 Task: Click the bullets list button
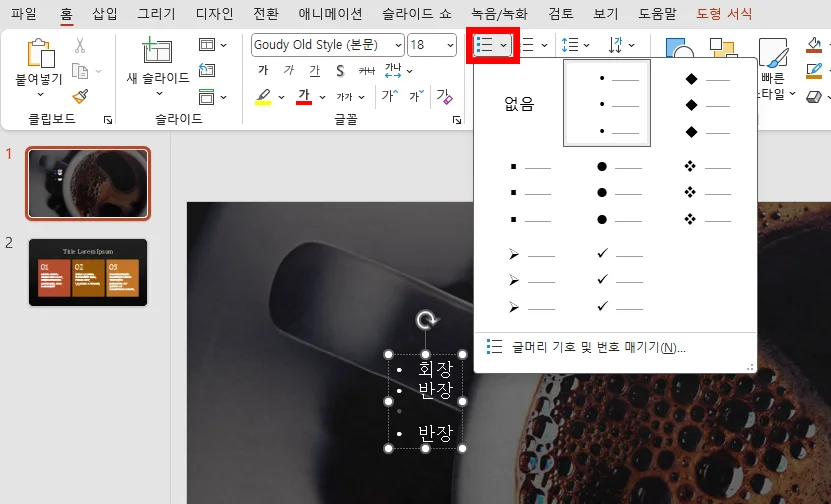tap(484, 45)
